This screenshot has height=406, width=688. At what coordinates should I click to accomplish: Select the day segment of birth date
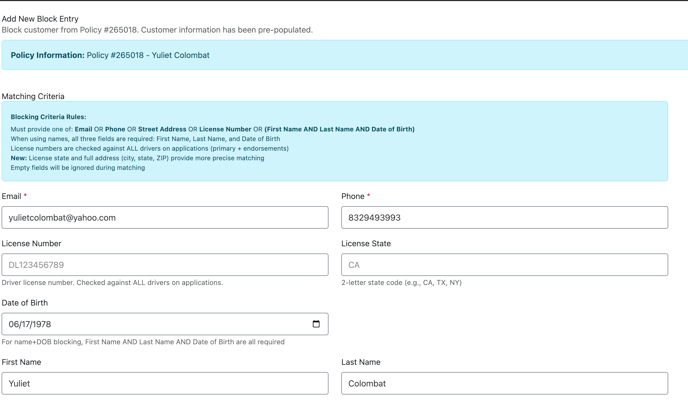[25, 324]
